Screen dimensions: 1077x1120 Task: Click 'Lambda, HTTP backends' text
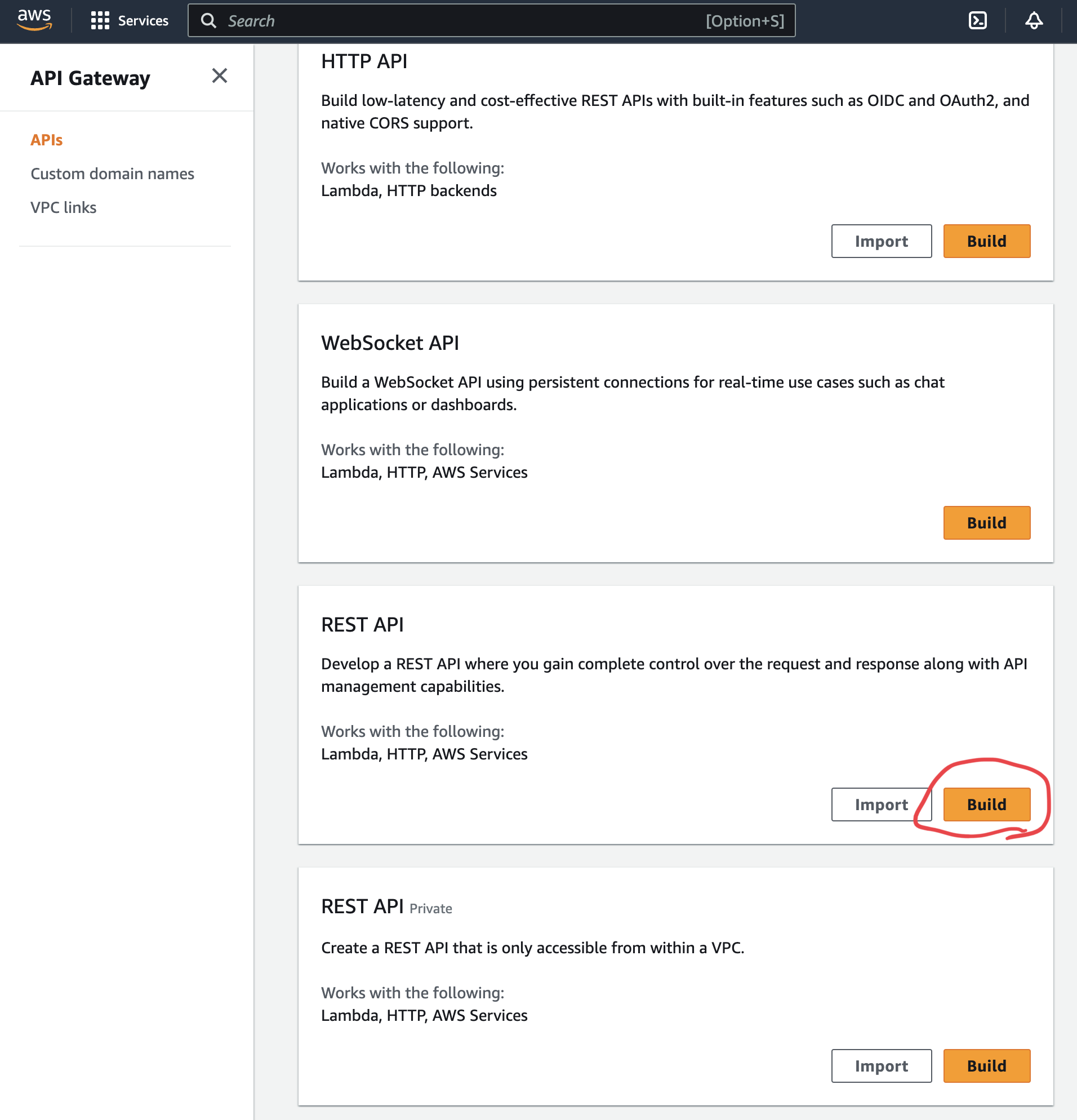coord(408,190)
